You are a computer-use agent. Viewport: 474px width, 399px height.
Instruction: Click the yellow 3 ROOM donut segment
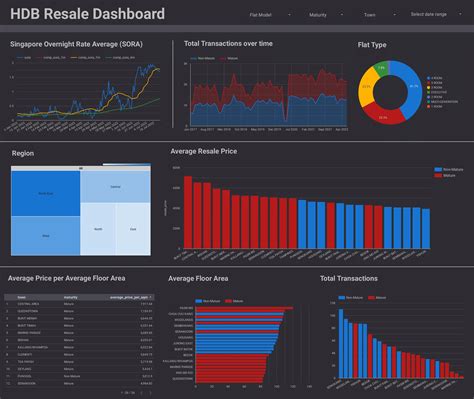tap(366, 87)
